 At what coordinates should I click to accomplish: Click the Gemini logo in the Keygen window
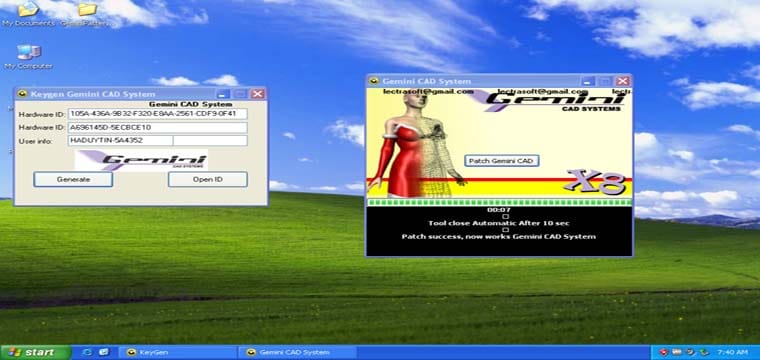tap(141, 160)
